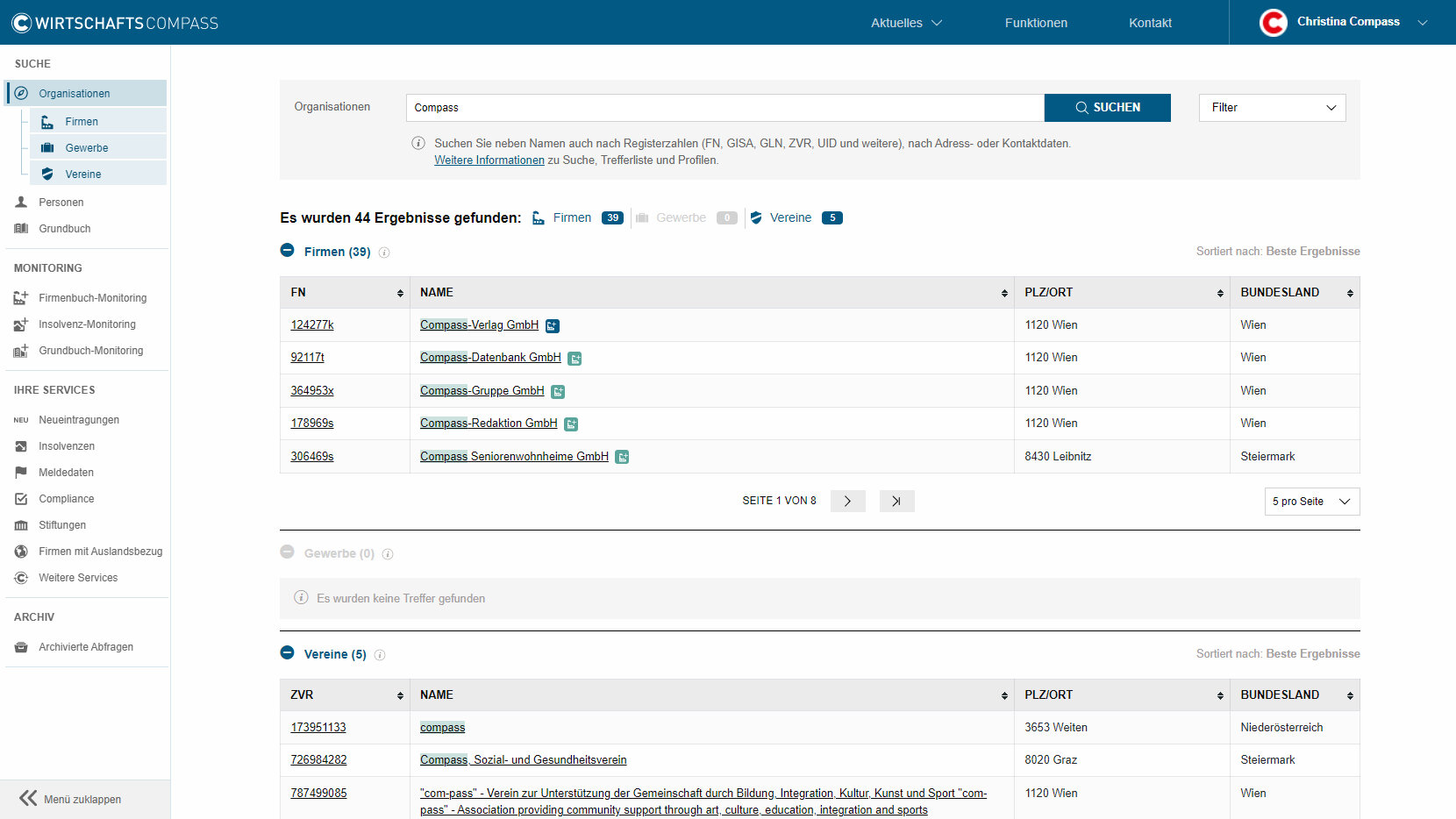Click the monitoring icon next to Compass-Datenbank GmbH
This screenshot has width=1456, height=819.
tap(575, 359)
